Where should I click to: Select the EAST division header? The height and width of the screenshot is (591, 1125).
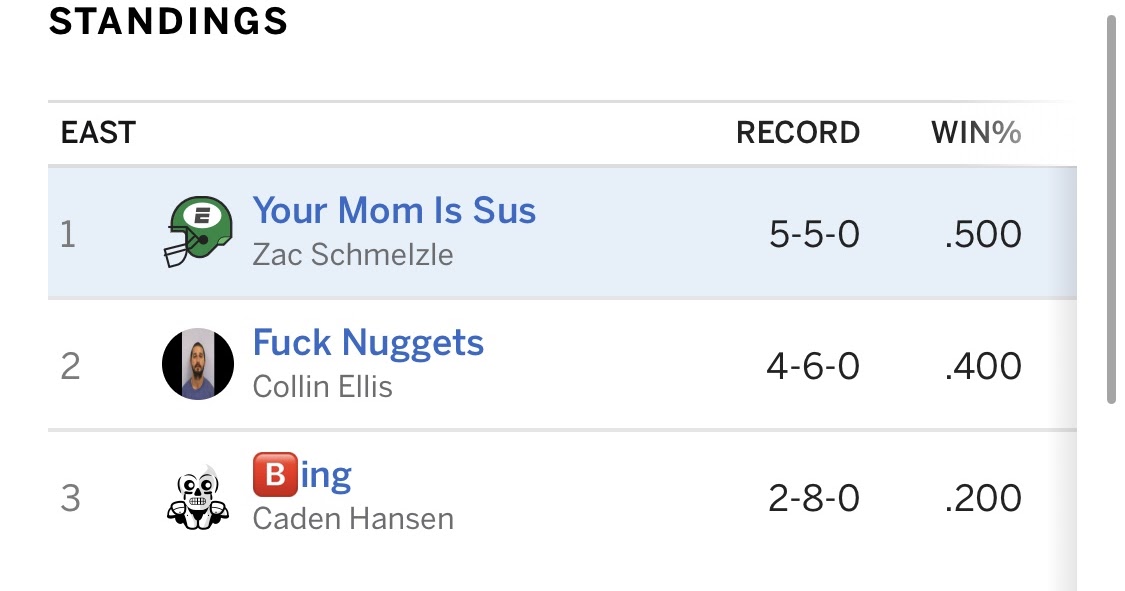[97, 132]
